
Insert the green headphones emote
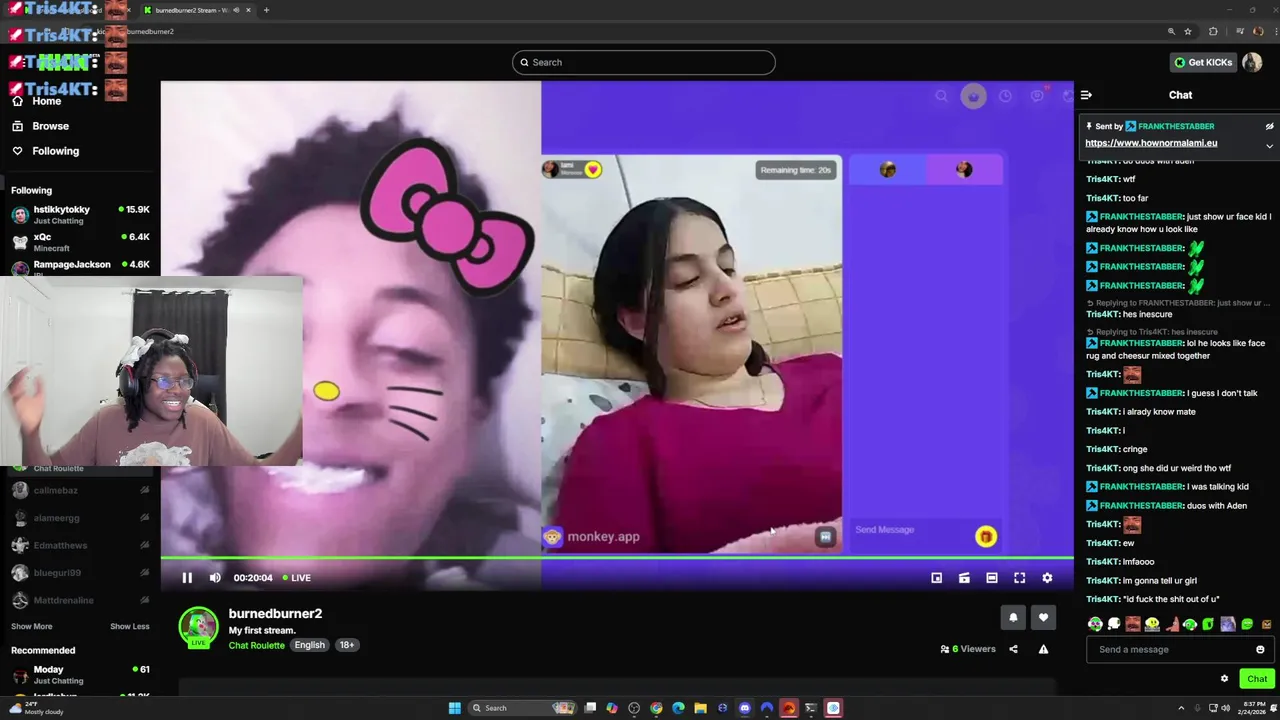[x=1190, y=624]
